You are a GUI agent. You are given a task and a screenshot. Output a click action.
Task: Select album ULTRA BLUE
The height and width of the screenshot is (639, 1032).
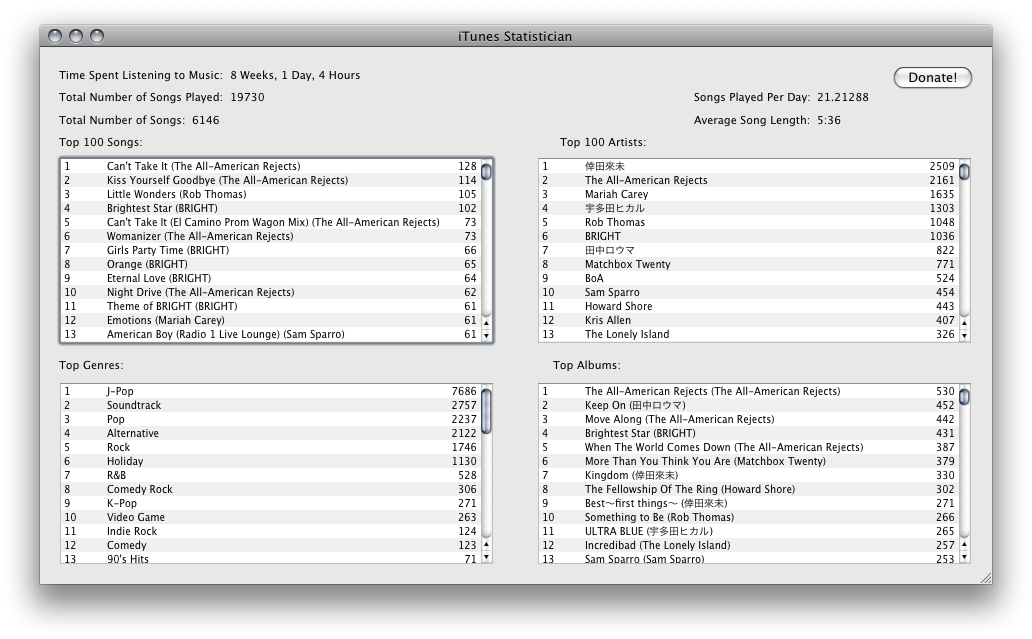[749, 531]
